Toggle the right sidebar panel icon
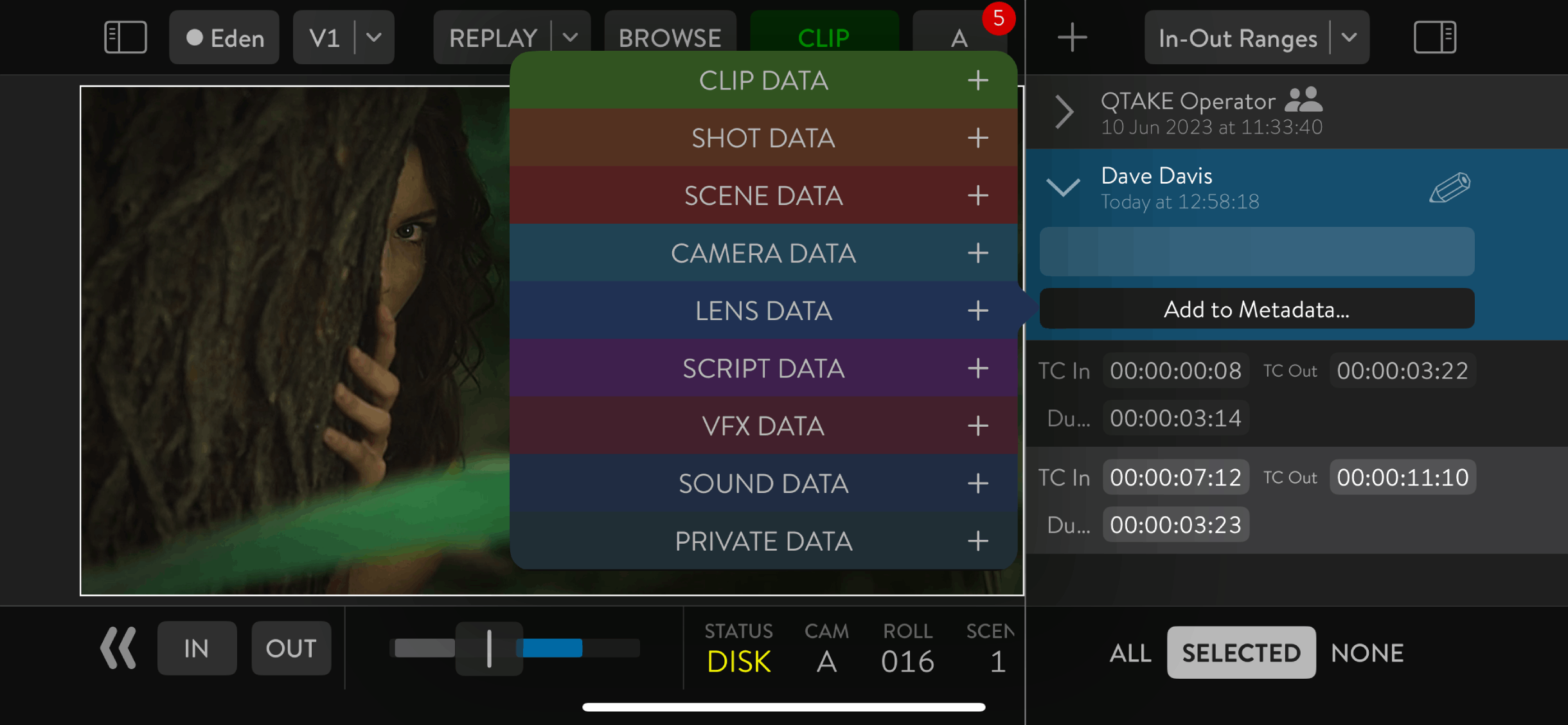This screenshot has height=725, width=1568. click(1434, 37)
